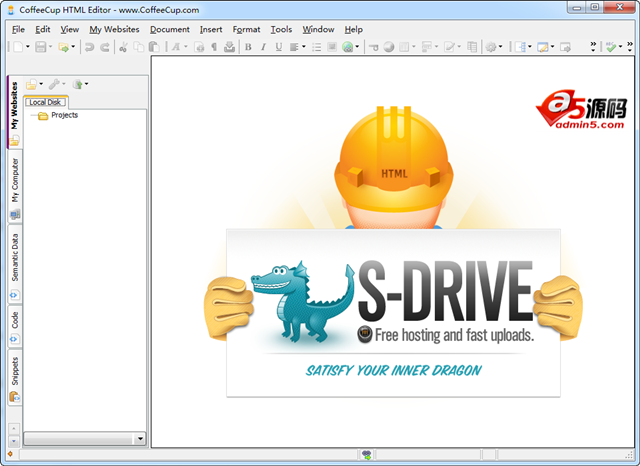Click the S-DRIVE free hosting banner

point(393,313)
